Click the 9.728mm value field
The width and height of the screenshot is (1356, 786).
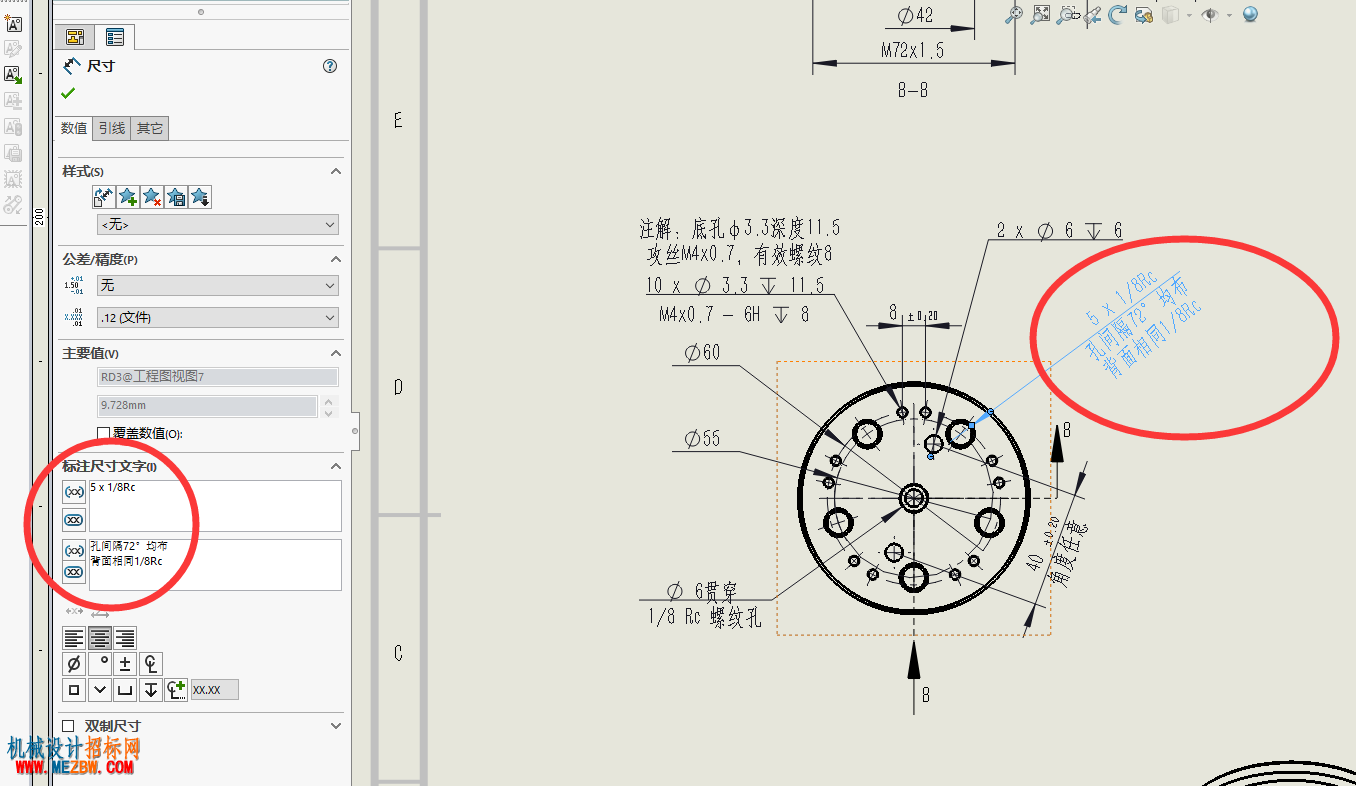click(207, 406)
